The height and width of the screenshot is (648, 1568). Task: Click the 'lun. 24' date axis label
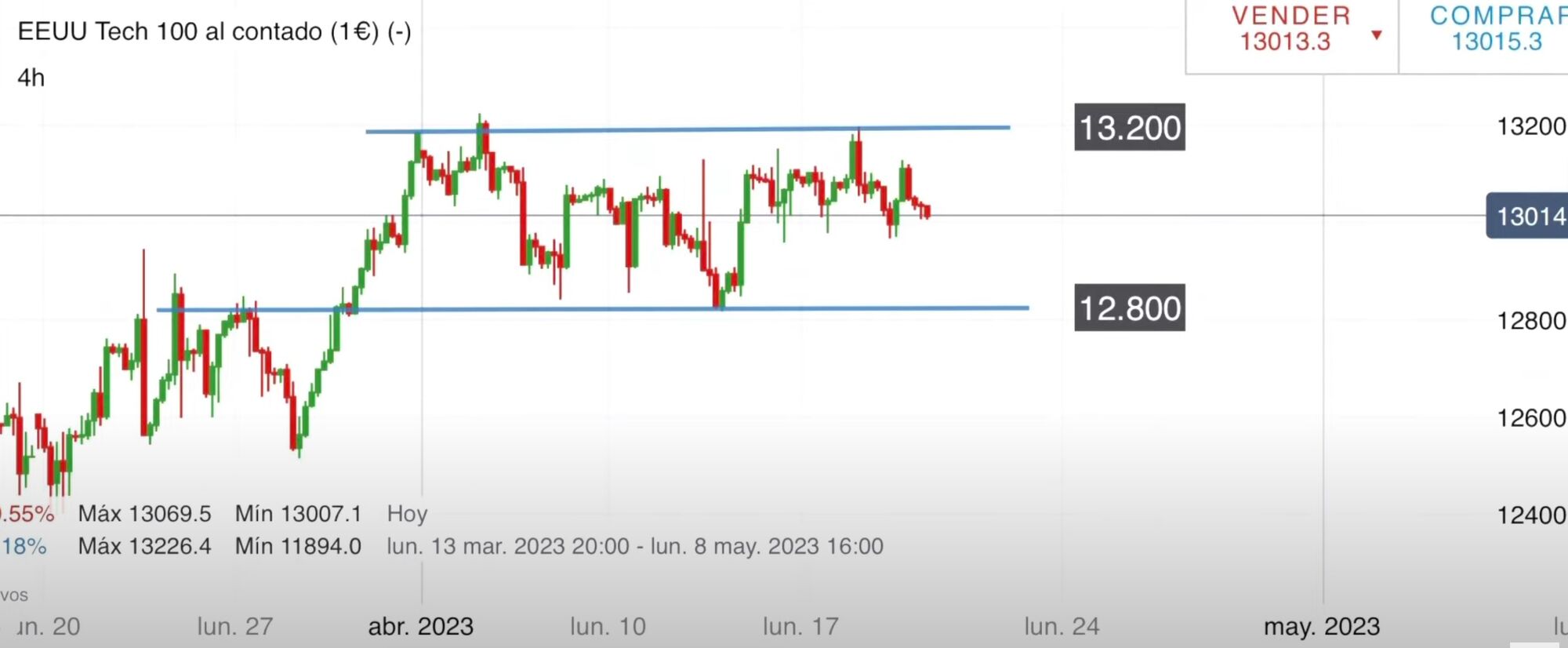coord(1062,627)
